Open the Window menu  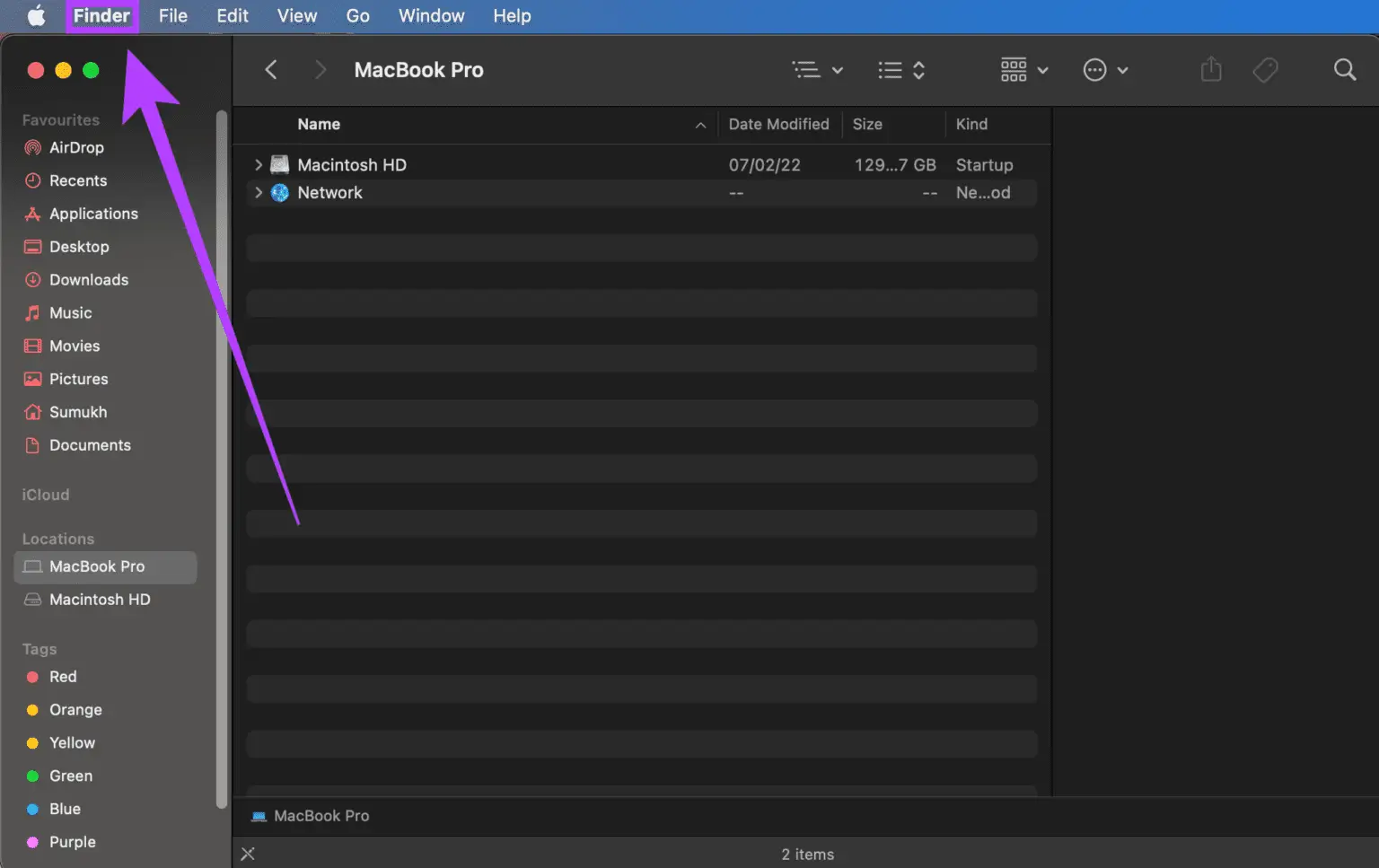[x=432, y=15]
